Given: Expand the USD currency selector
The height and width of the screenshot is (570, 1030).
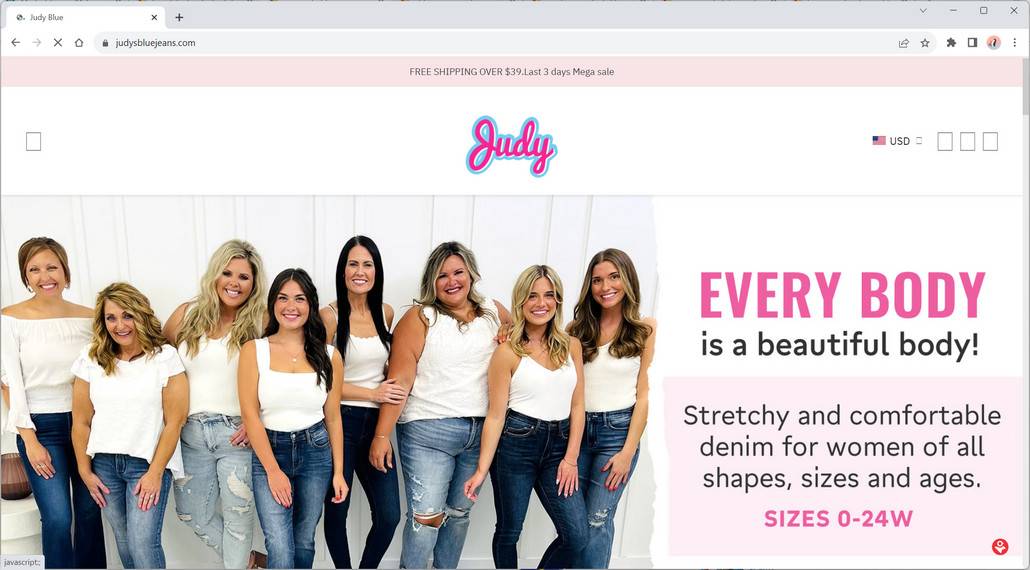Looking at the screenshot, I should click(897, 141).
